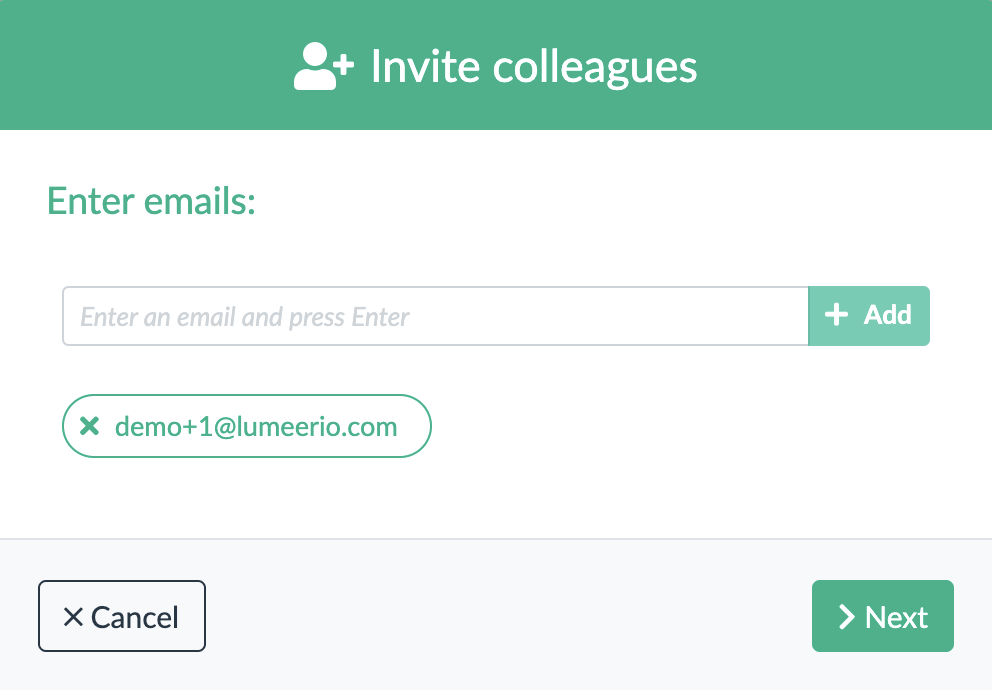
Task: Click the chevron arrow inside Next
Action: click(x=846, y=617)
